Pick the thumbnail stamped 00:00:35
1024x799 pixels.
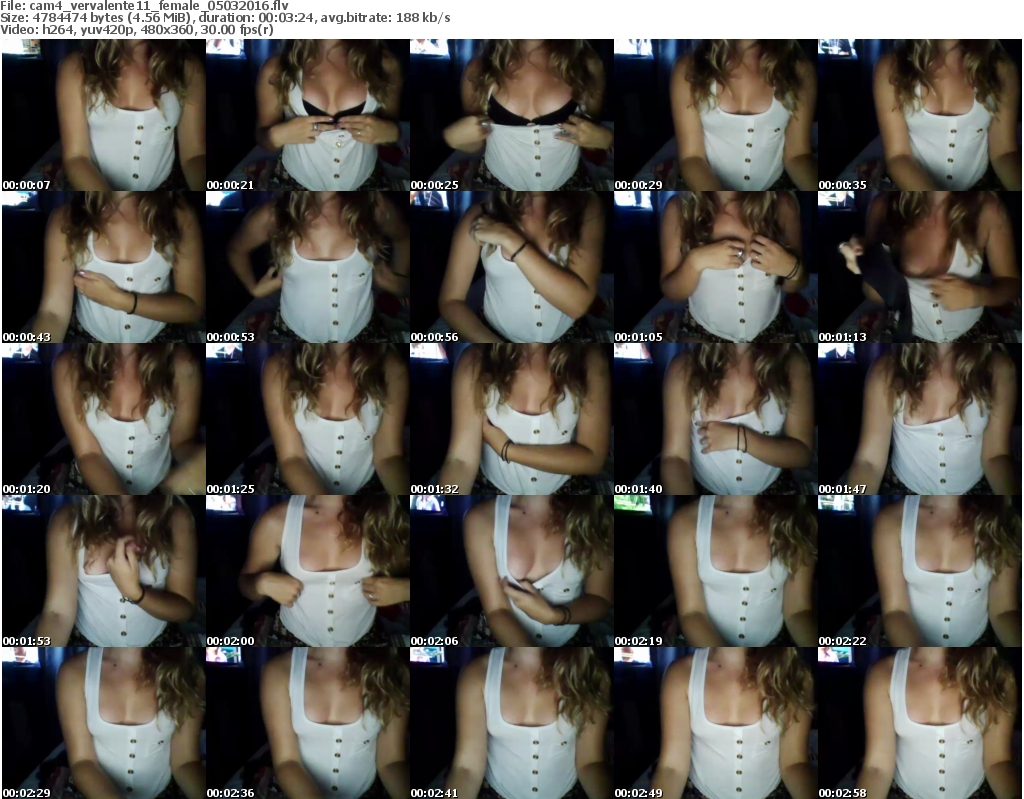click(x=920, y=115)
